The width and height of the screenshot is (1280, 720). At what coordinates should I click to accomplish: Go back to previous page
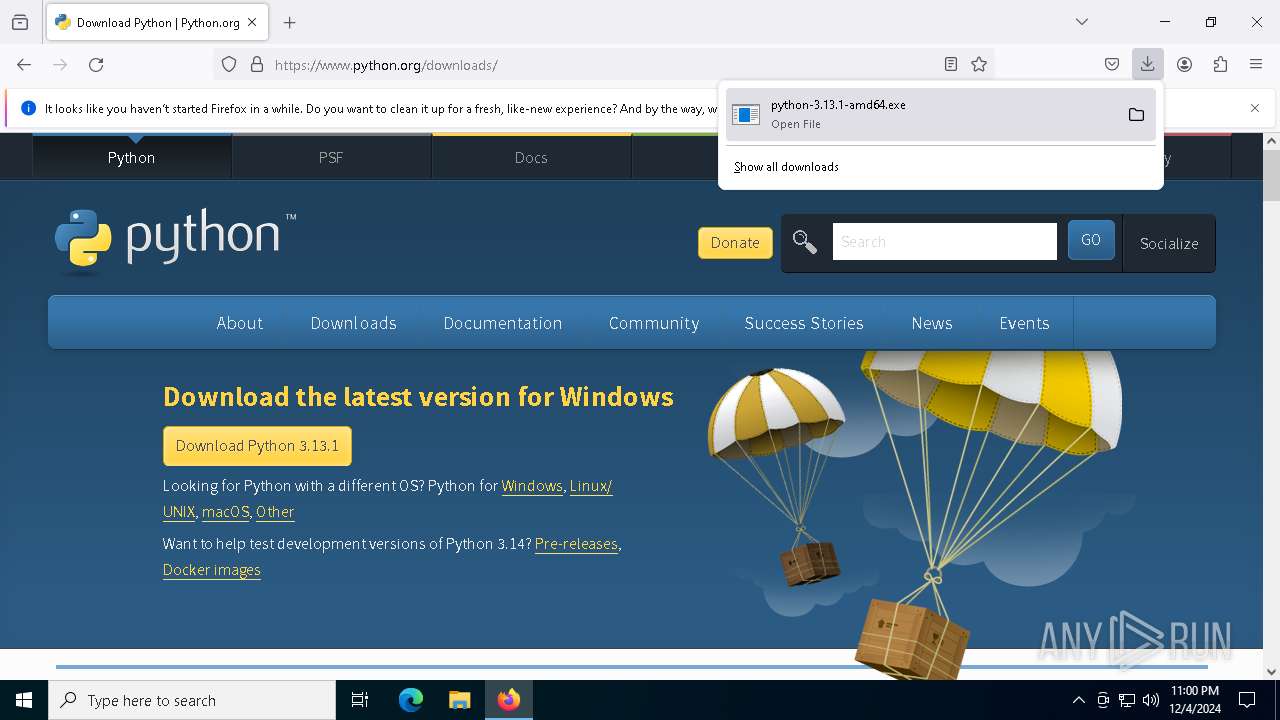(24, 65)
